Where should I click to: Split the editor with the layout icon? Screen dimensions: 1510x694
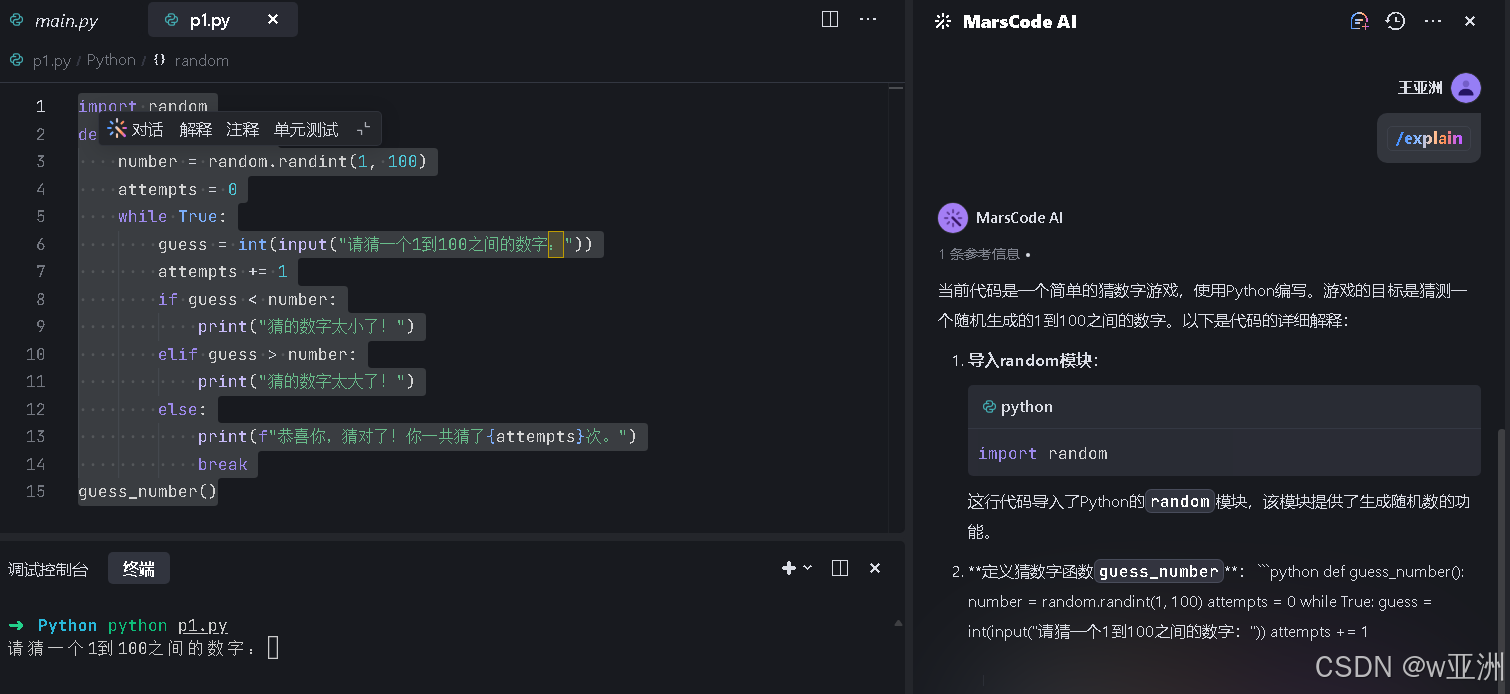click(x=829, y=19)
